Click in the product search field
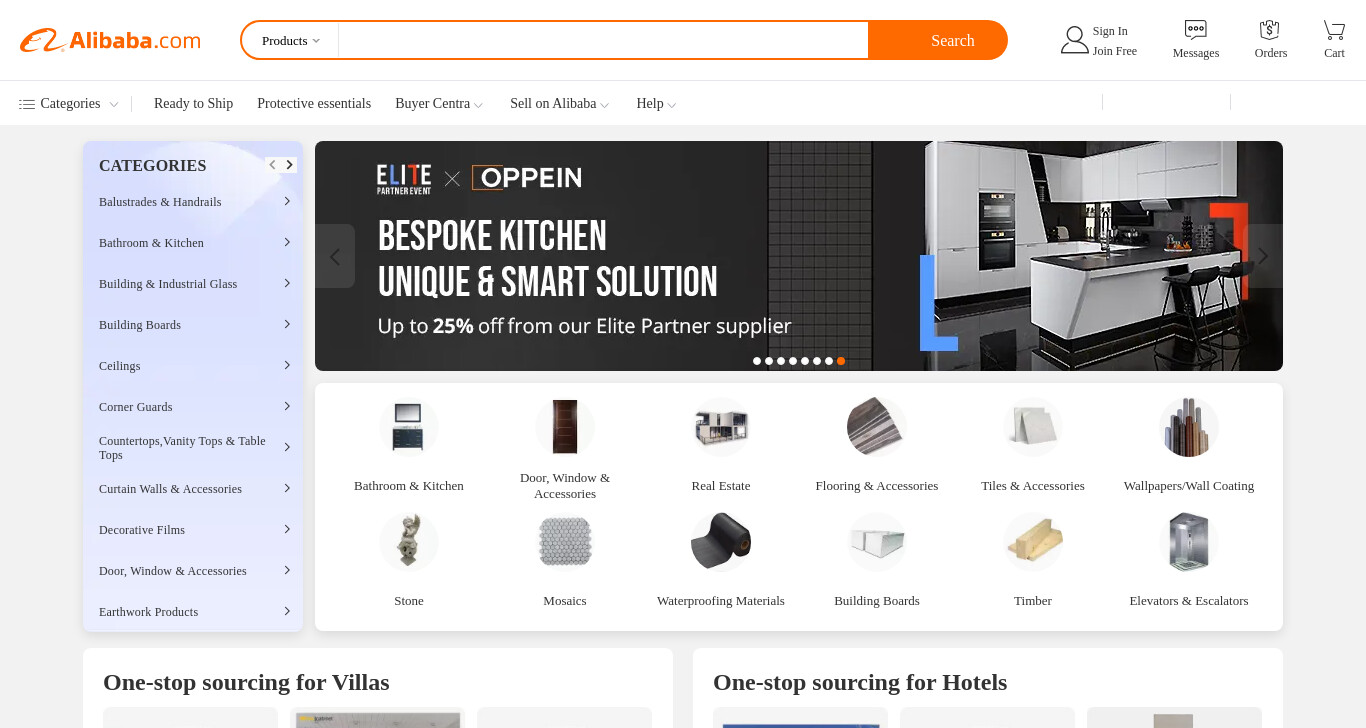This screenshot has height=728, width=1366. pyautogui.click(x=603, y=41)
